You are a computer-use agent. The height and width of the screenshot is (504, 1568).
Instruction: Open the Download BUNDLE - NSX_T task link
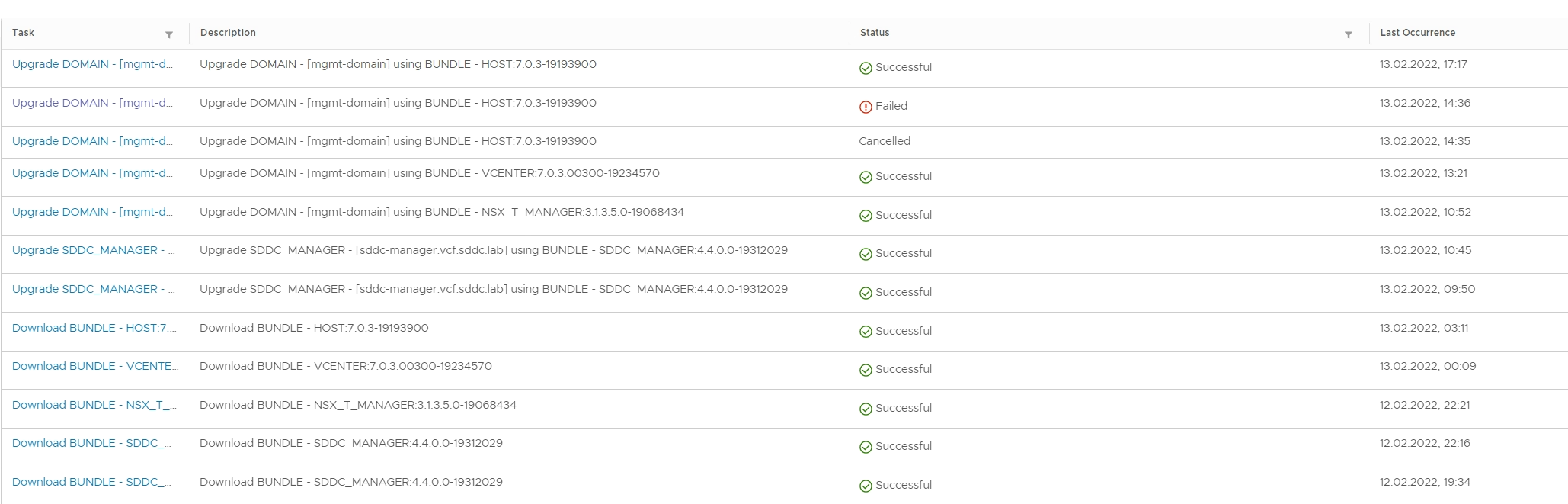pos(94,405)
